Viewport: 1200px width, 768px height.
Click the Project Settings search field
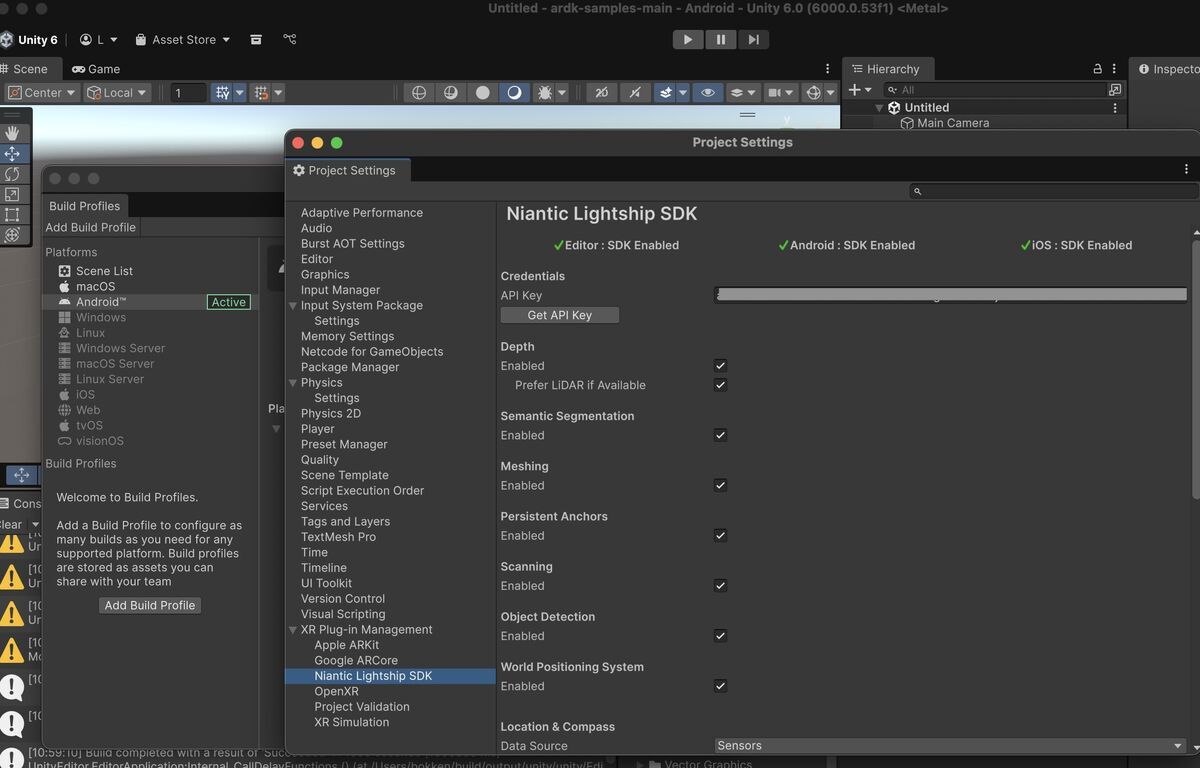point(1053,191)
